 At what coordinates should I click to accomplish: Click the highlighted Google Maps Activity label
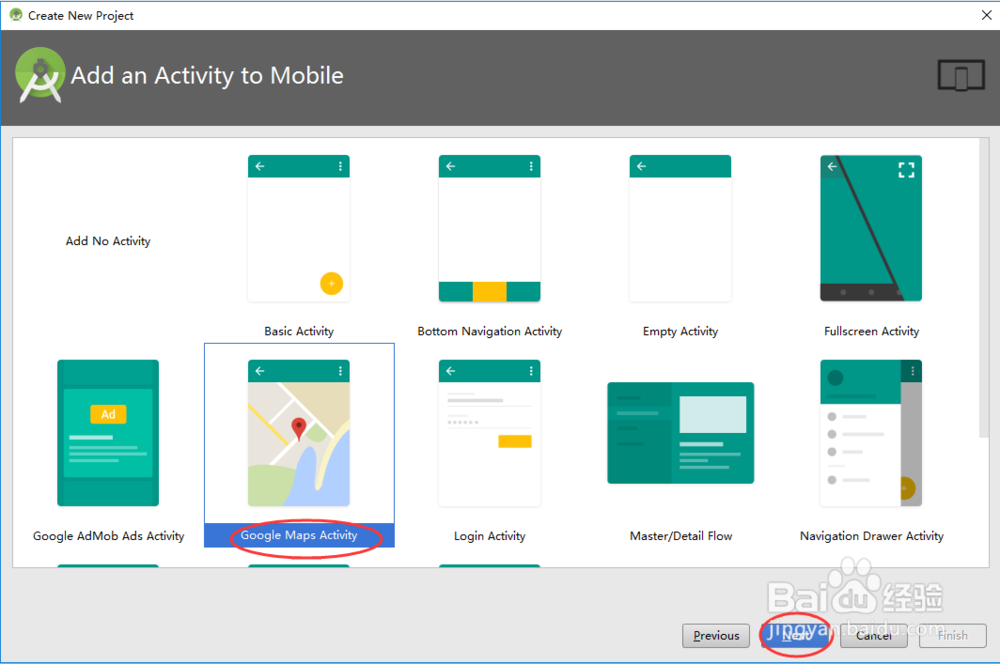298,535
